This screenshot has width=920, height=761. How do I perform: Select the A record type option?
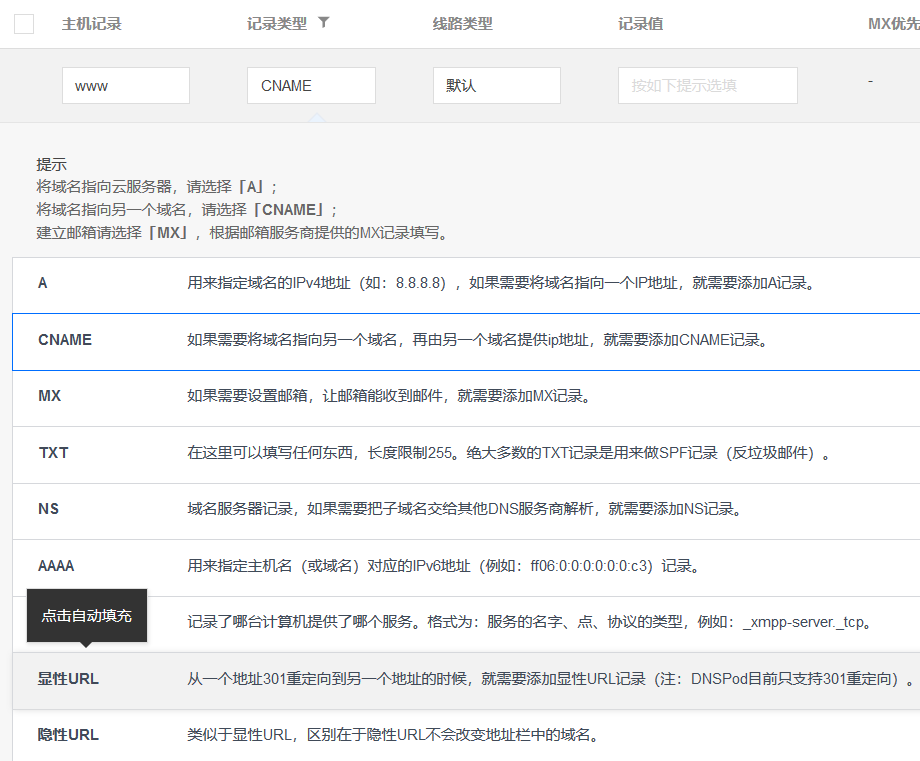point(465,284)
